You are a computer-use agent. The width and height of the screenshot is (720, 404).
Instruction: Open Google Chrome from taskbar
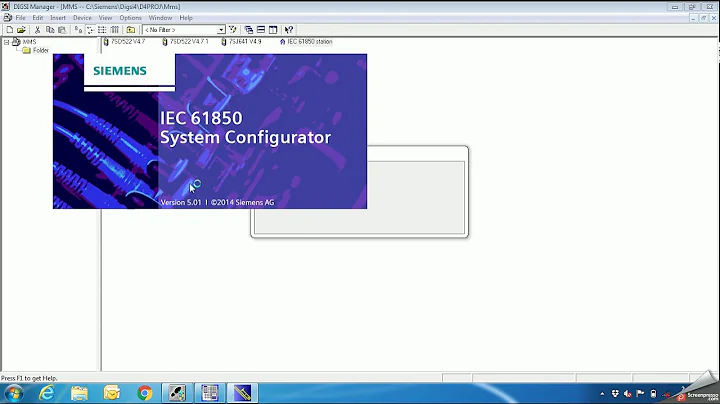[x=144, y=393]
